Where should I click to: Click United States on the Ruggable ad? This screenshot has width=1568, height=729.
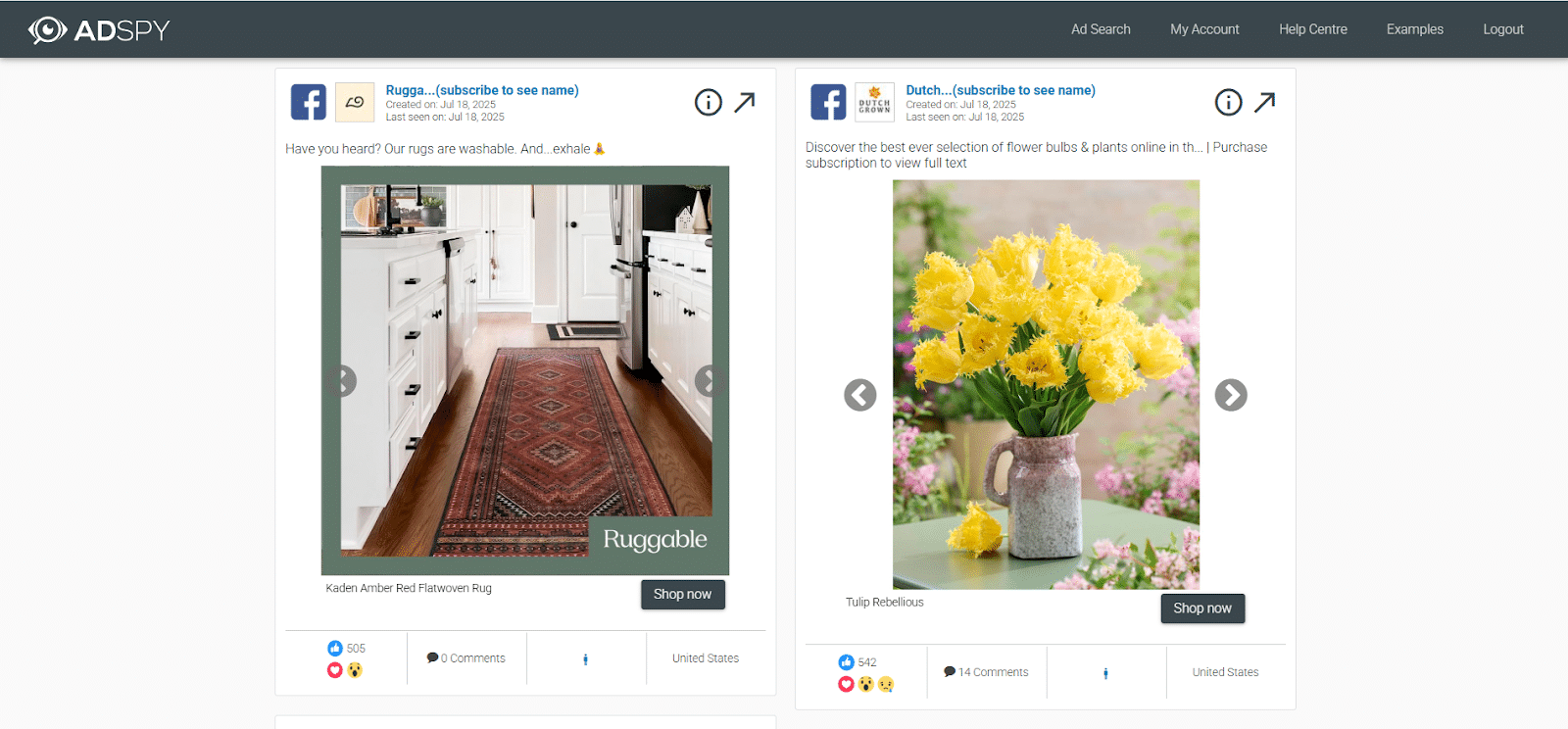click(x=706, y=658)
